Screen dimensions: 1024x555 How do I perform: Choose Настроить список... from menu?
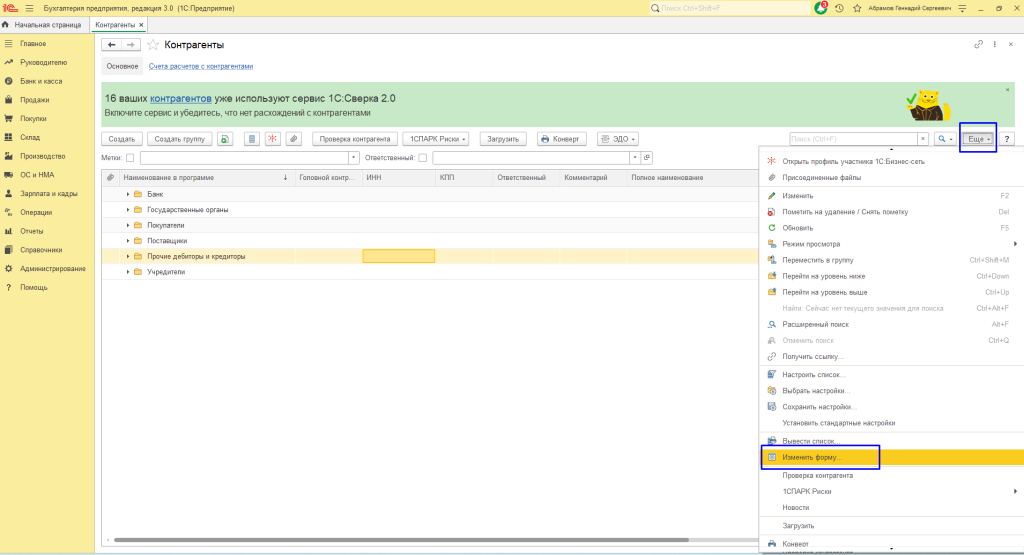point(813,375)
